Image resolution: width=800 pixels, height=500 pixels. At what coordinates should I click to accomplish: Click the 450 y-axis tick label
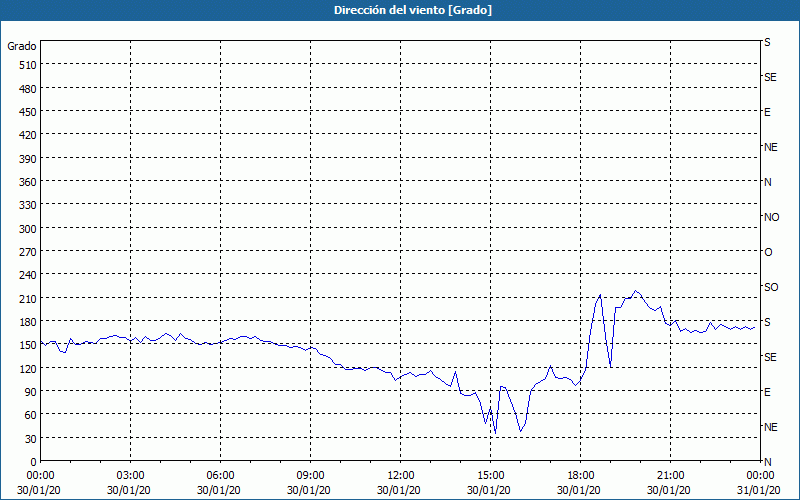tap(28, 112)
